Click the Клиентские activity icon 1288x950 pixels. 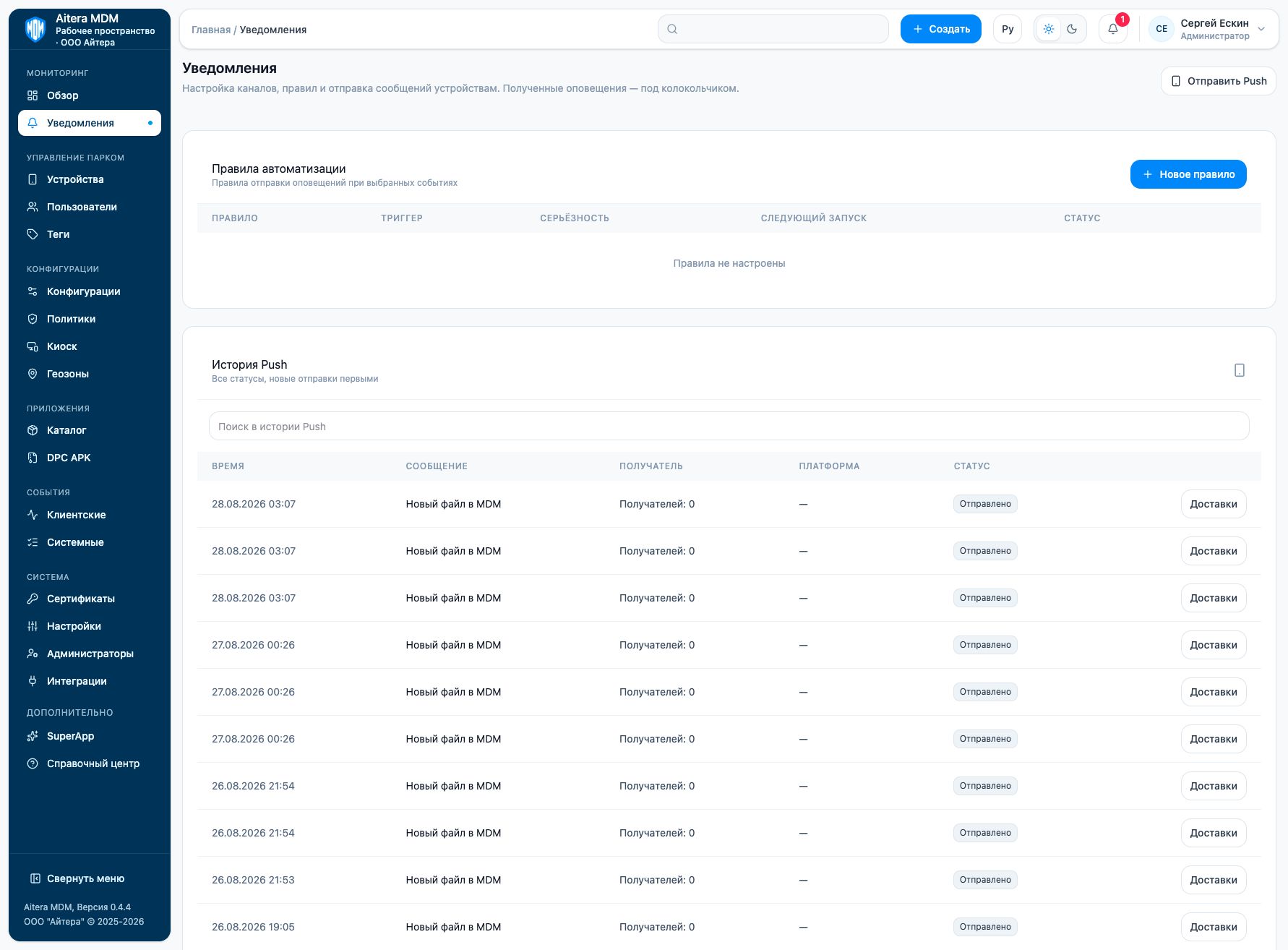pyautogui.click(x=33, y=515)
